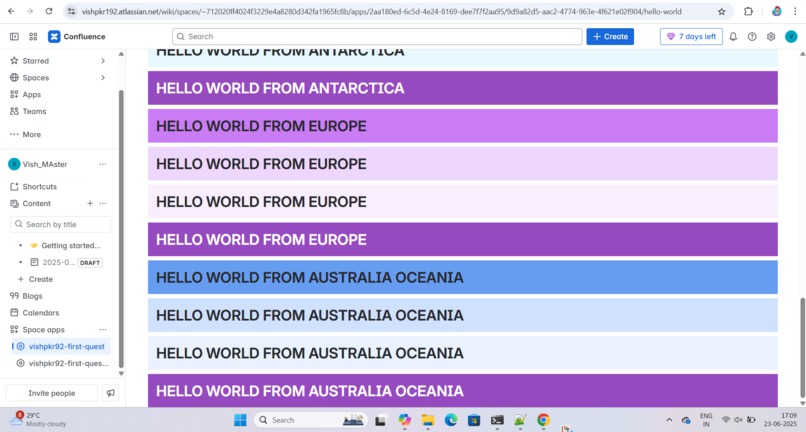Open Content in the space sidebar
The image size is (806, 432).
(36, 204)
